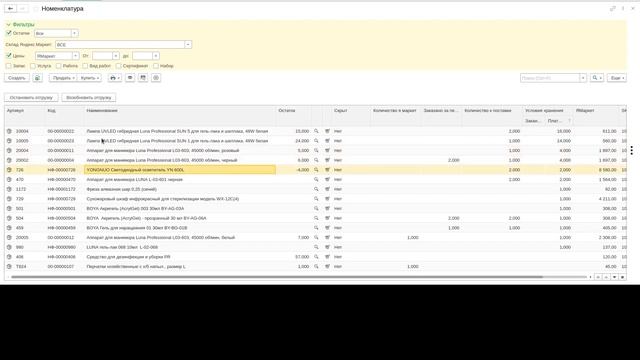Open the Цены price type dropdown
This screenshot has width=640, height=360.
(x=76, y=56)
